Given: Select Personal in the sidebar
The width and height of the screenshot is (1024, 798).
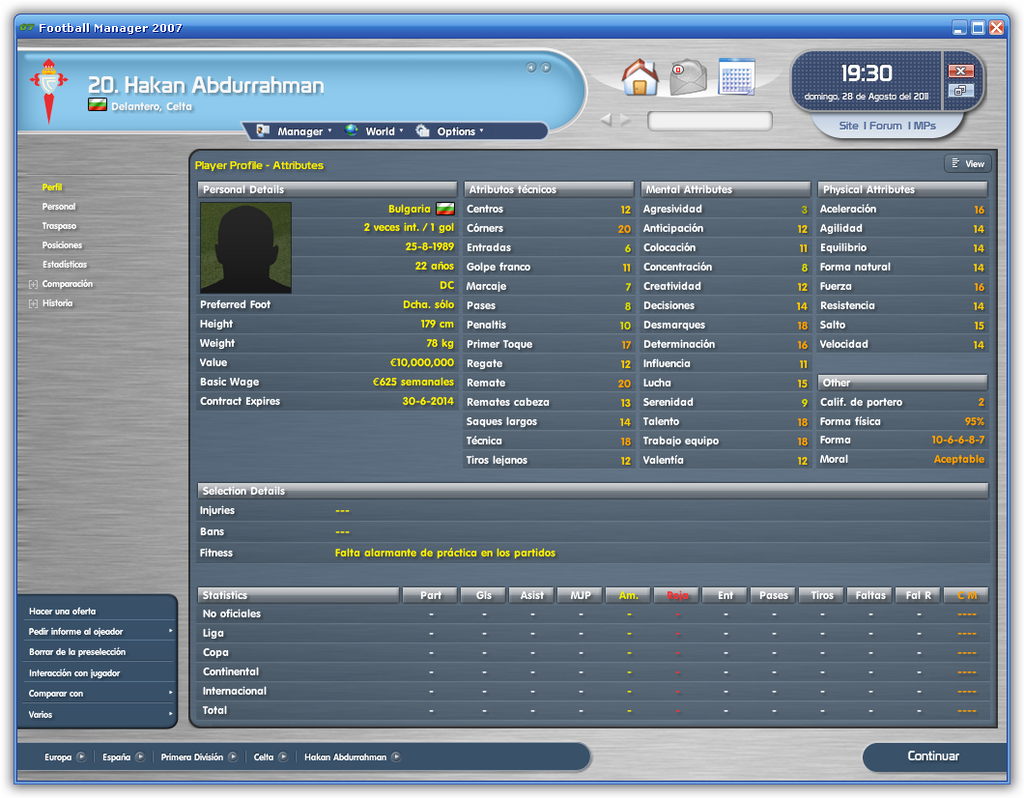Looking at the screenshot, I should (x=59, y=207).
